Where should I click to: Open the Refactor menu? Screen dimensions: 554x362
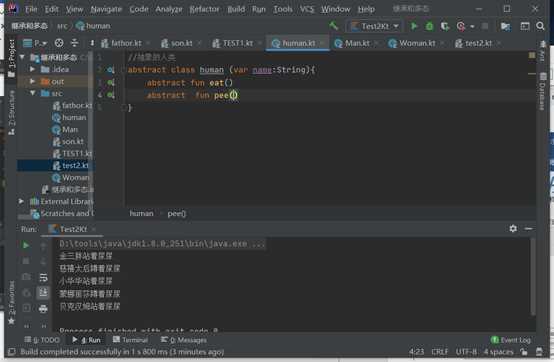tap(204, 9)
